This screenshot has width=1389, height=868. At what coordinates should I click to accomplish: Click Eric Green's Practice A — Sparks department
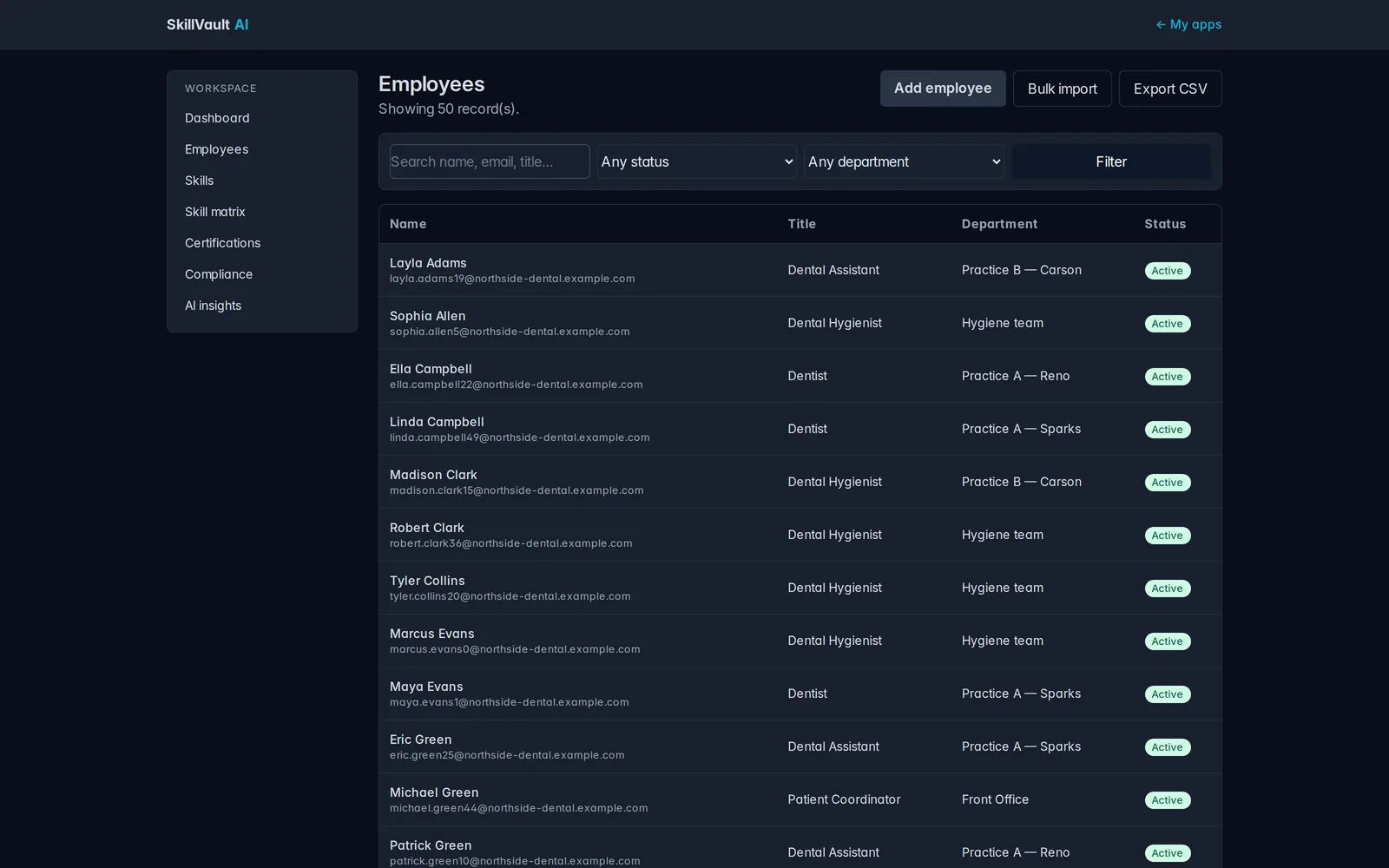(1021, 746)
